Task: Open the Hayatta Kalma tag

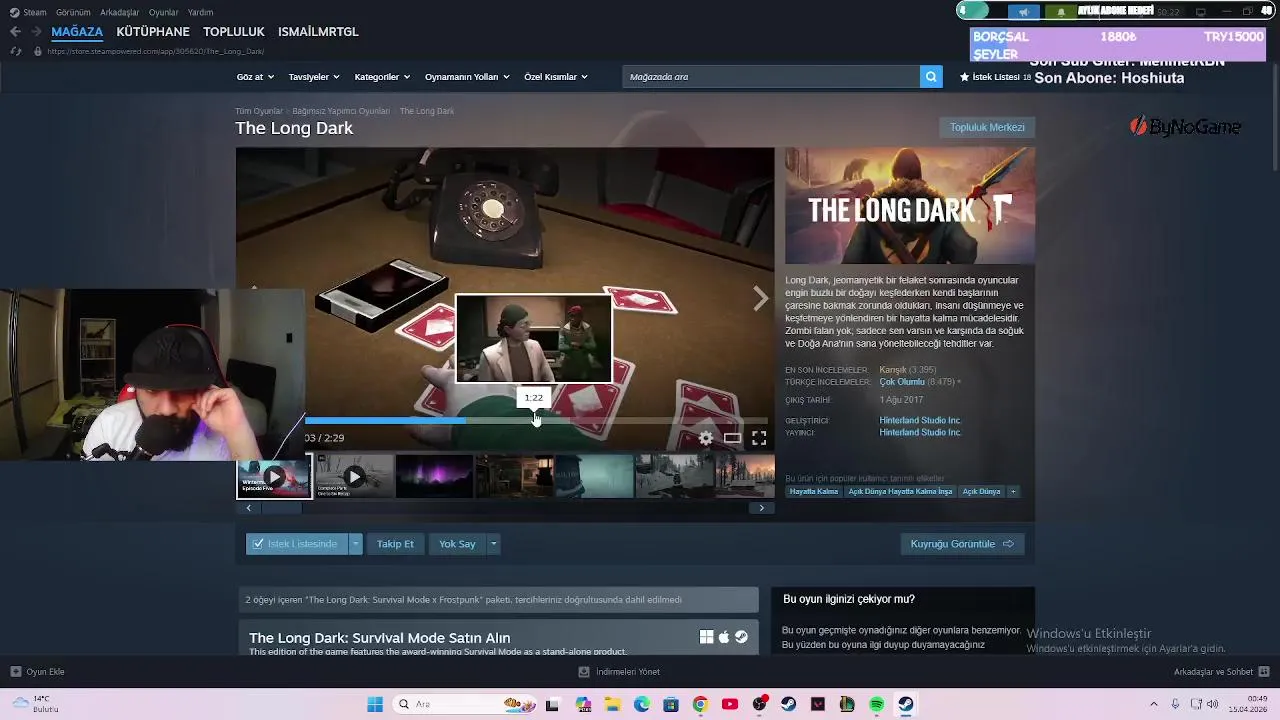Action: [814, 492]
